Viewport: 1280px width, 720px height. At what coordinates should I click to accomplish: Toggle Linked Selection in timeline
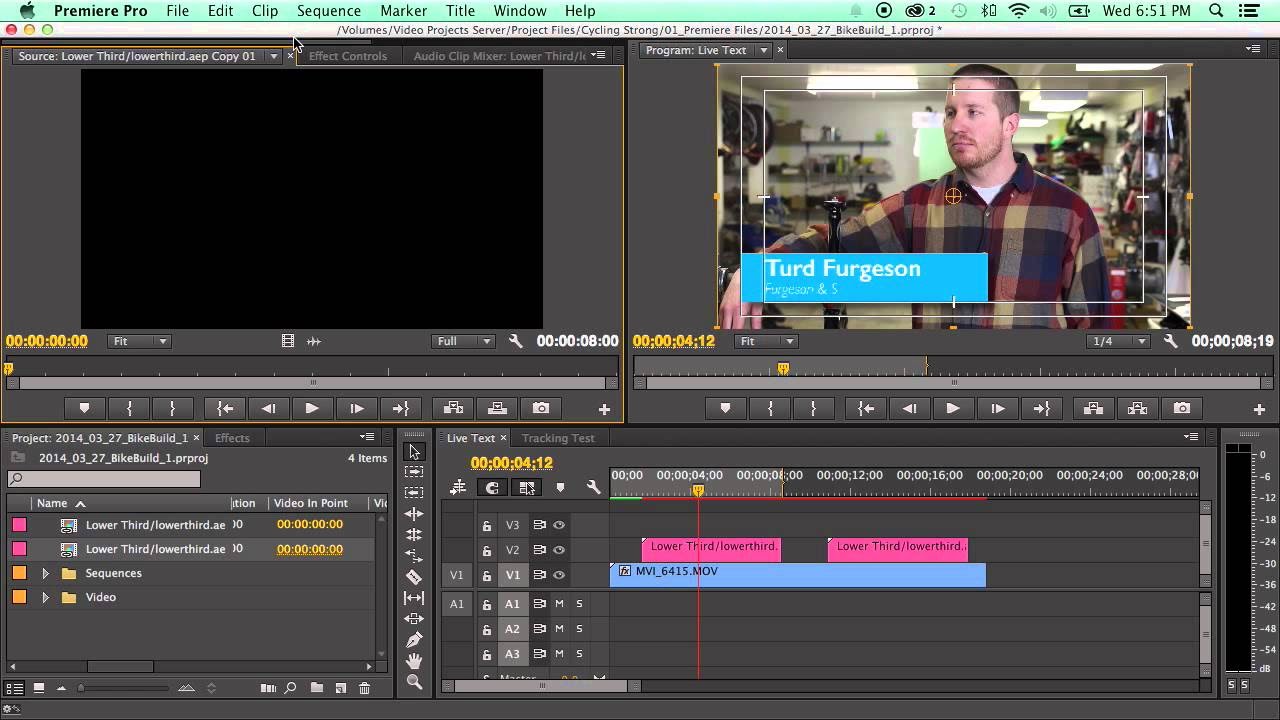click(527, 487)
